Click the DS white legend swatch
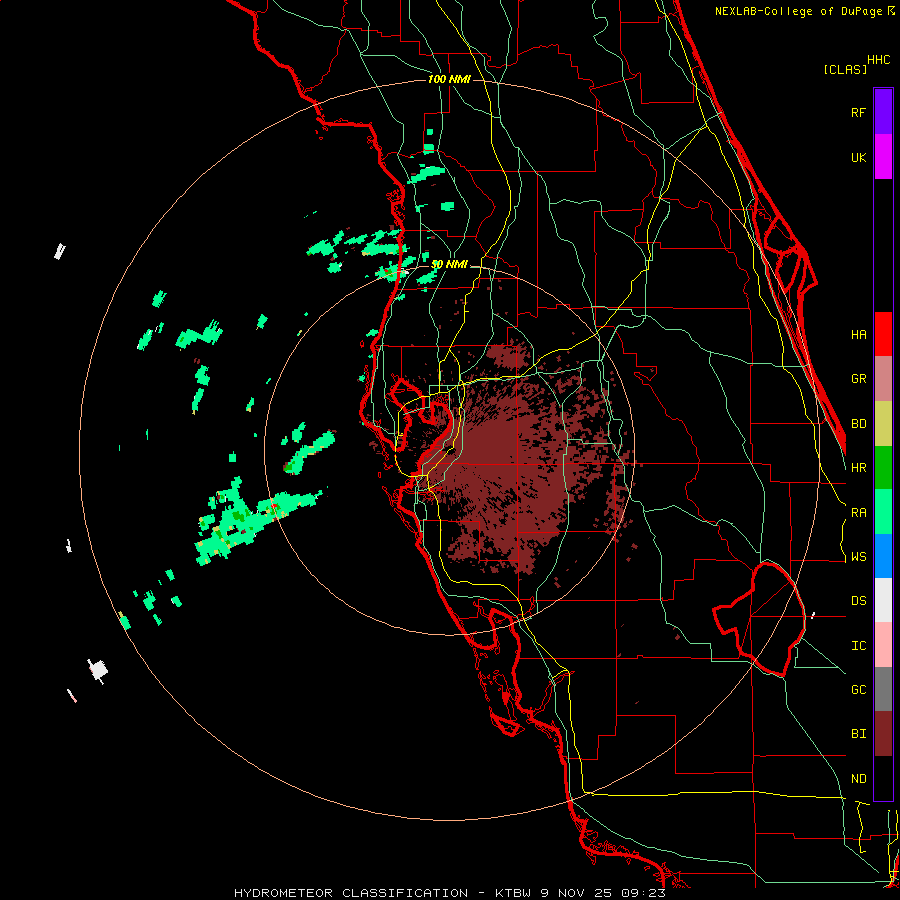This screenshot has height=900, width=900. click(883, 600)
